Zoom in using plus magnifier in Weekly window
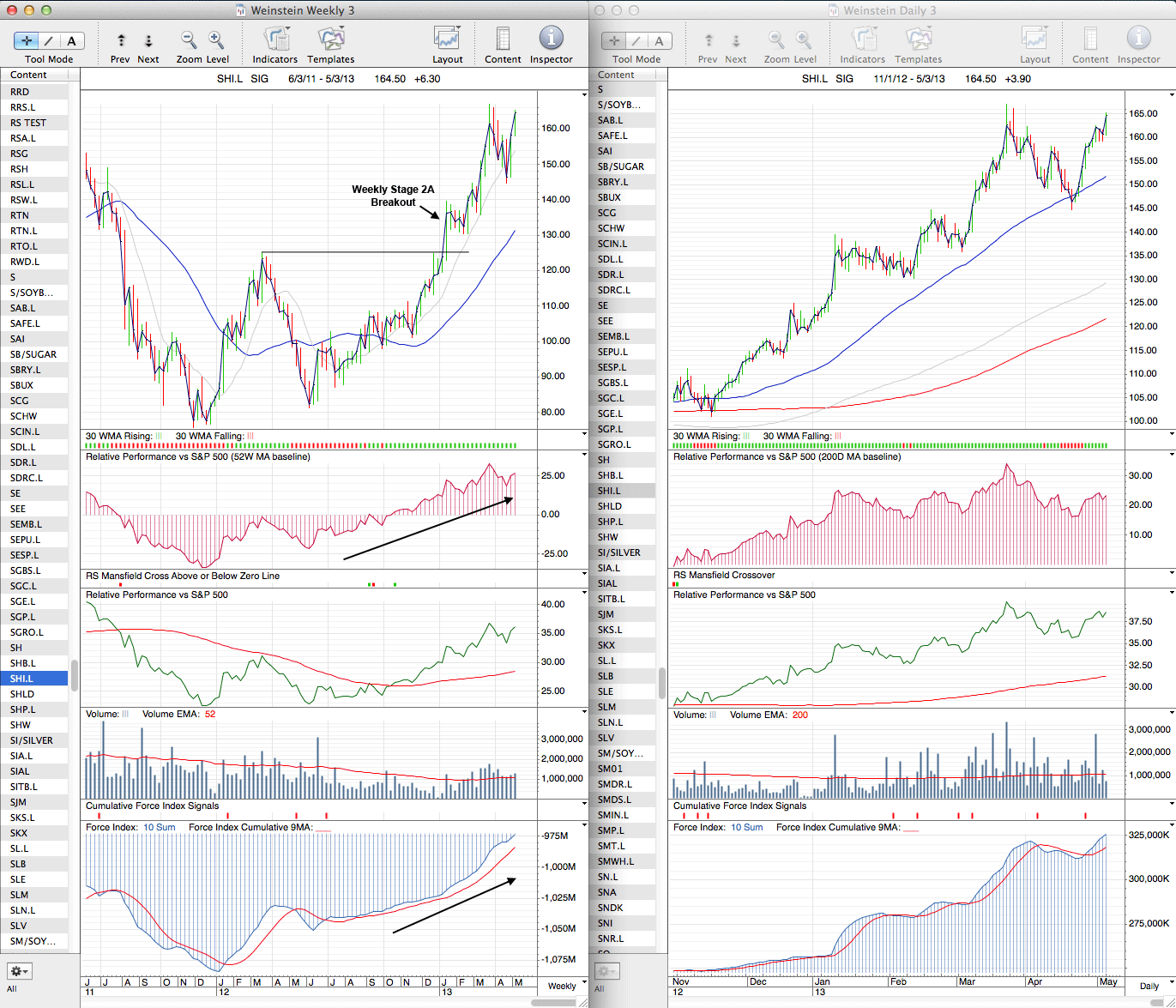The image size is (1176, 1008). (216, 40)
